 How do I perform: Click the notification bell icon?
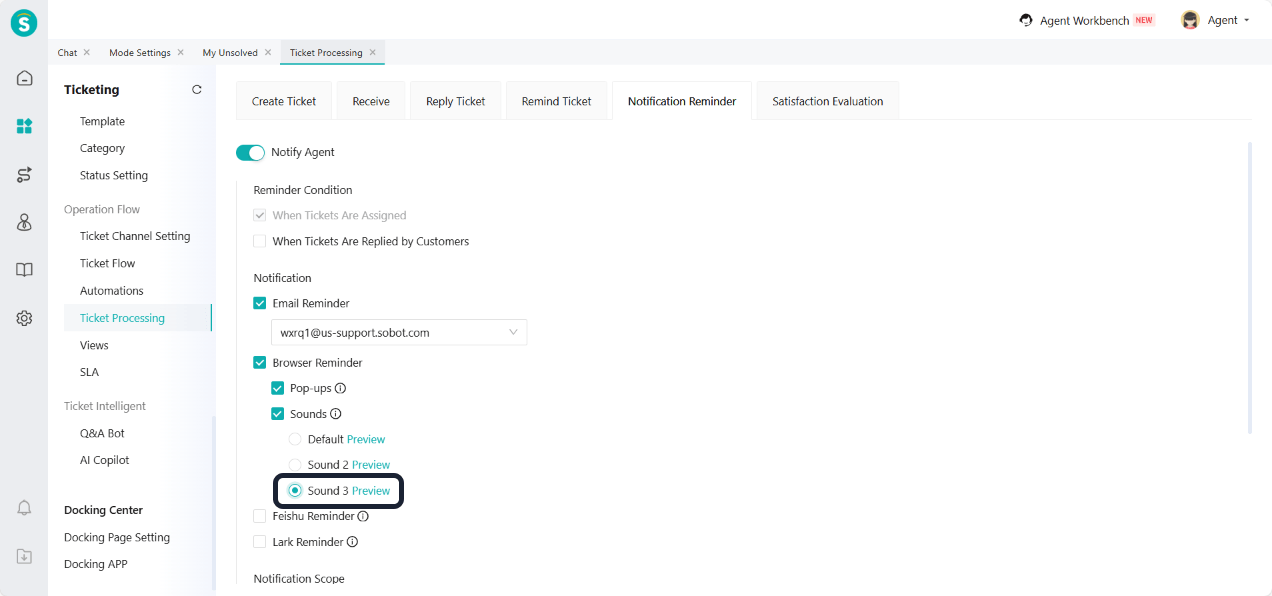[x=24, y=508]
